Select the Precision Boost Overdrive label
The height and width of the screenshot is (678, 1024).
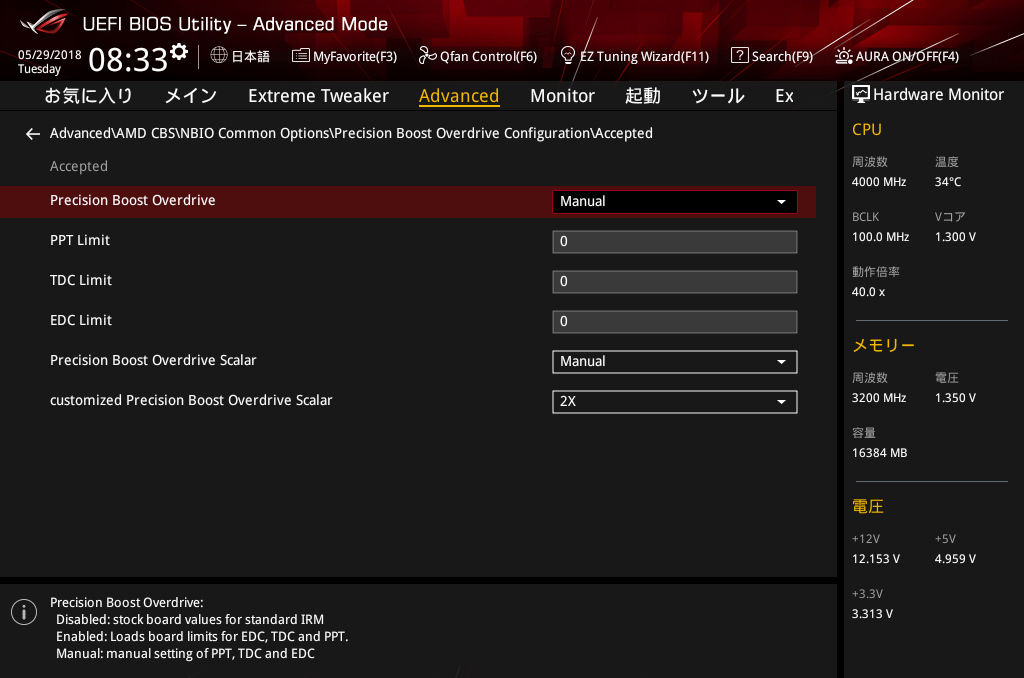(133, 201)
